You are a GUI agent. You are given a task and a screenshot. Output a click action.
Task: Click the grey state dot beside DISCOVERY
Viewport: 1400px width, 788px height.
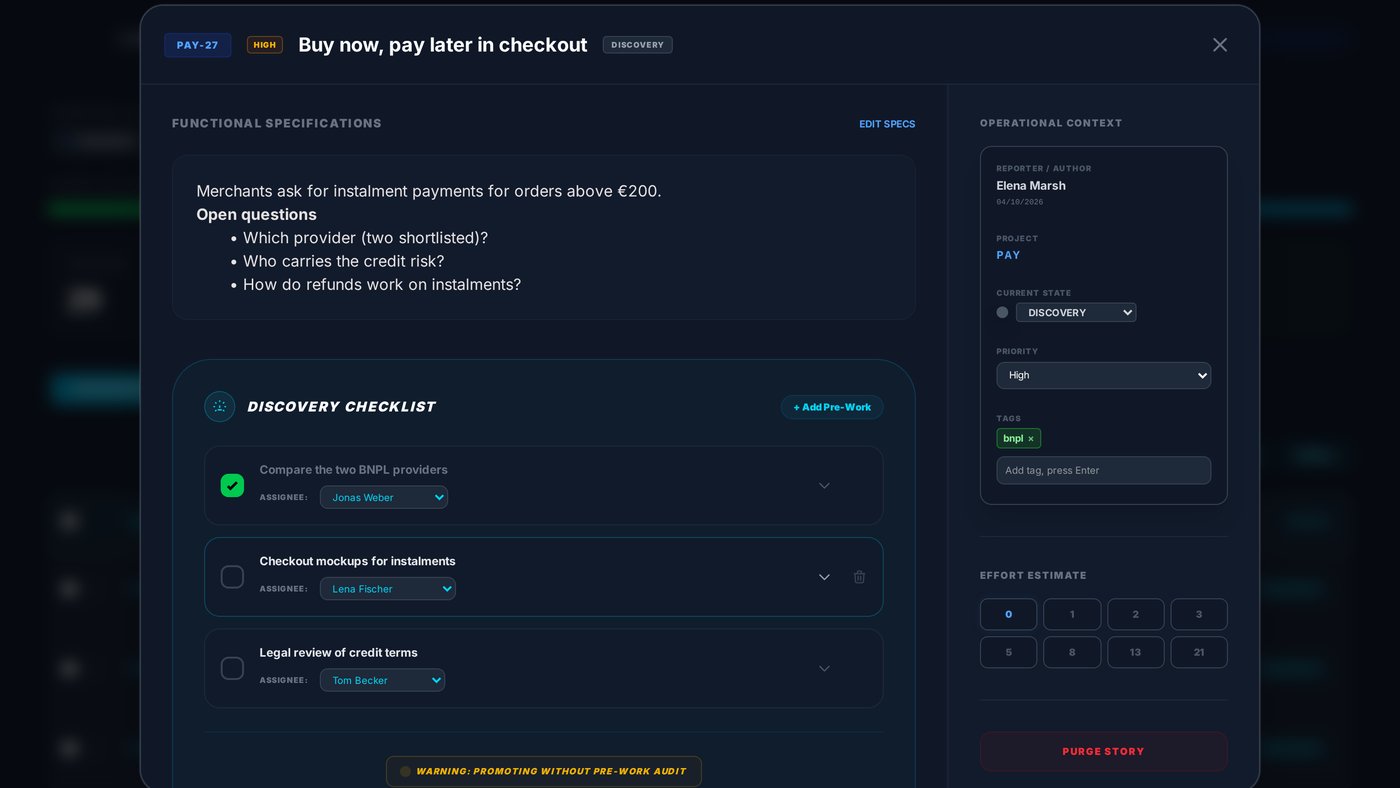pos(1002,313)
